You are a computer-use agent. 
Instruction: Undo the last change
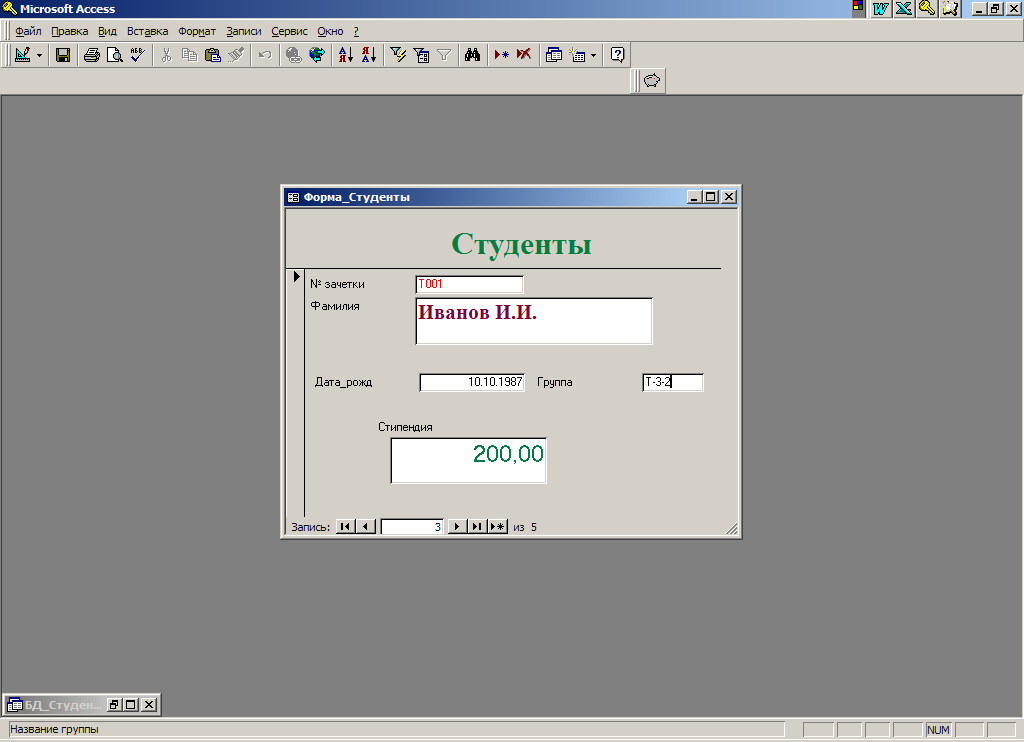point(264,55)
